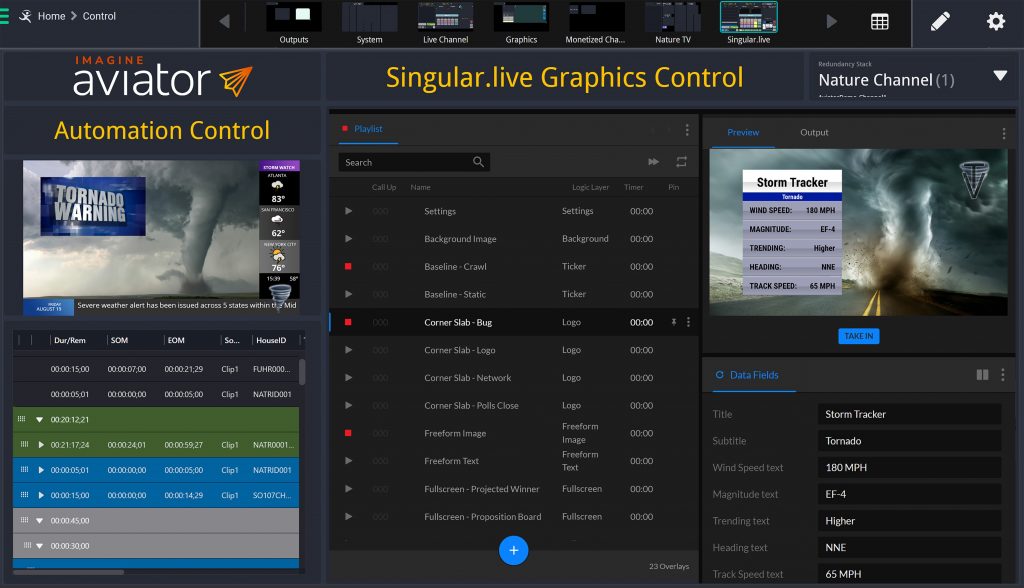This screenshot has width=1024, height=588.
Task: Play Fullscreen - Projected Winner overlay
Action: coord(348,489)
